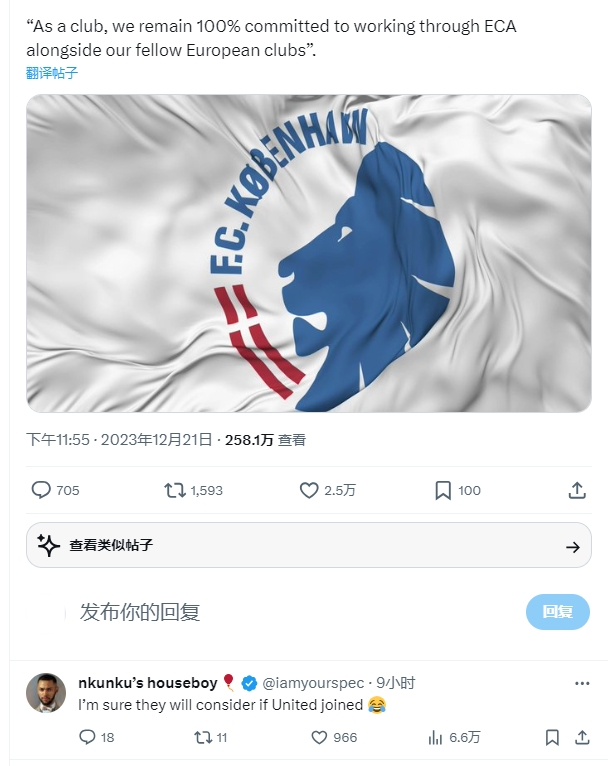Like the comment with 966 likes

319,737
